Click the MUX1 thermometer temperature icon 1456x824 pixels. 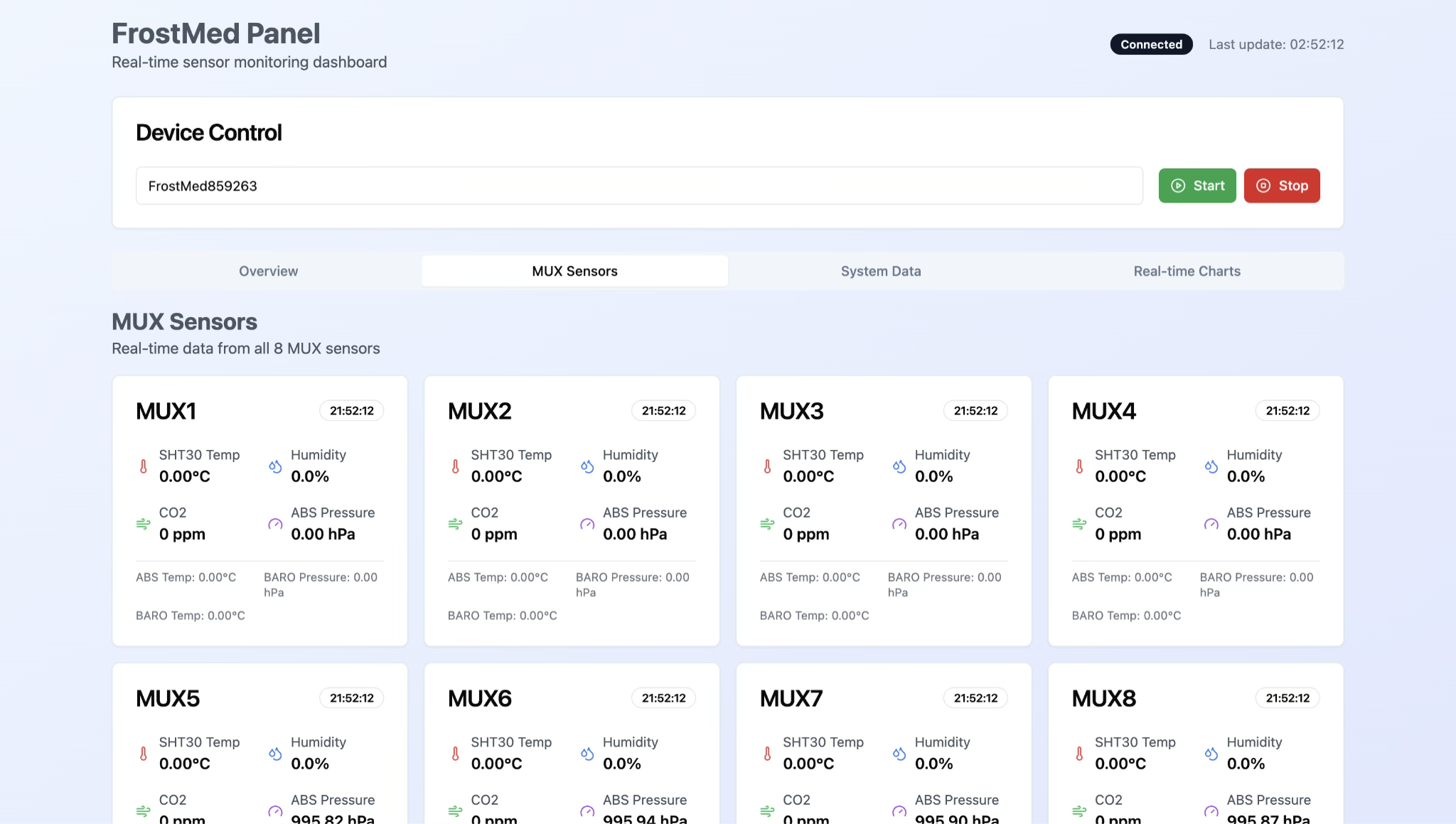(144, 466)
